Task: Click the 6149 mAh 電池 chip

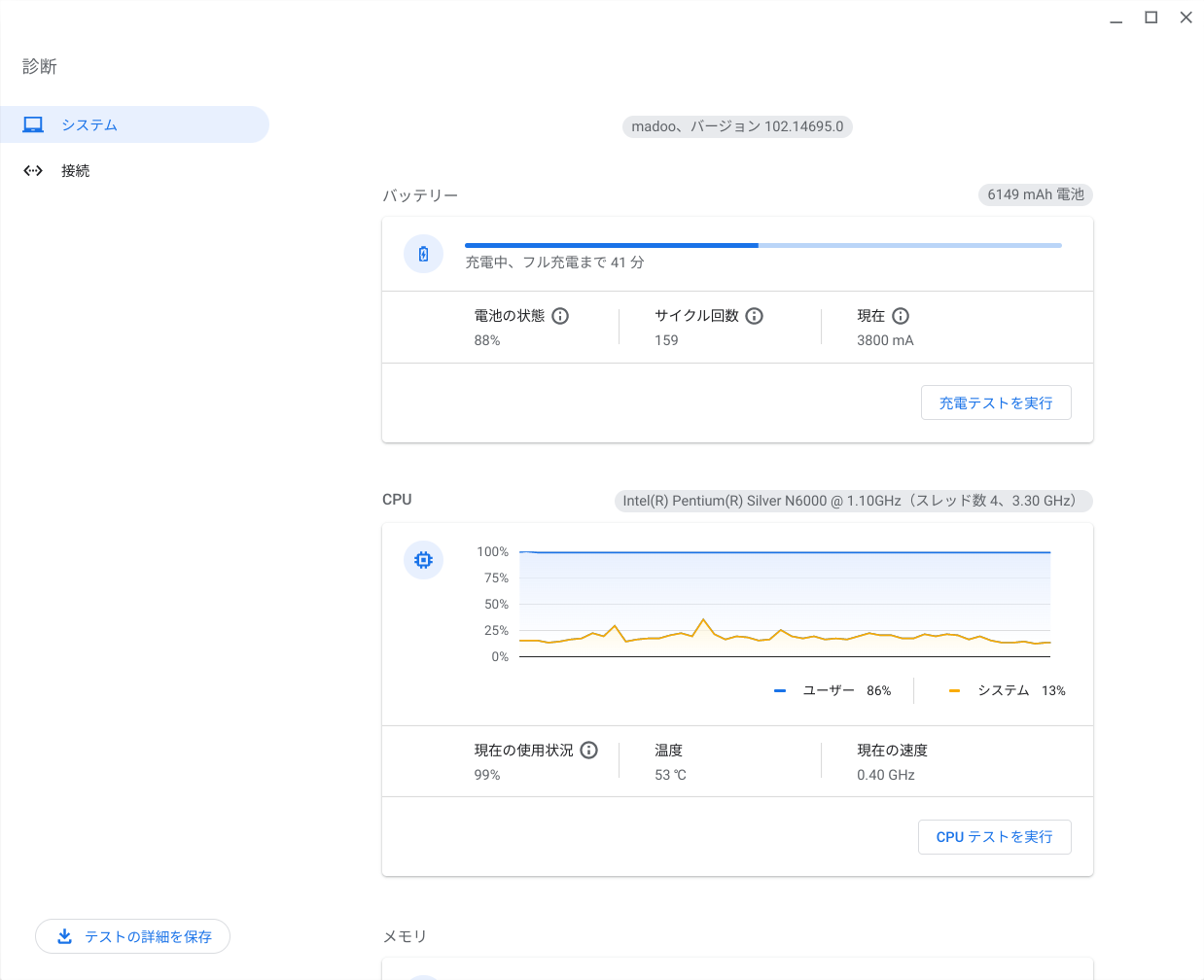Action: [x=1036, y=194]
